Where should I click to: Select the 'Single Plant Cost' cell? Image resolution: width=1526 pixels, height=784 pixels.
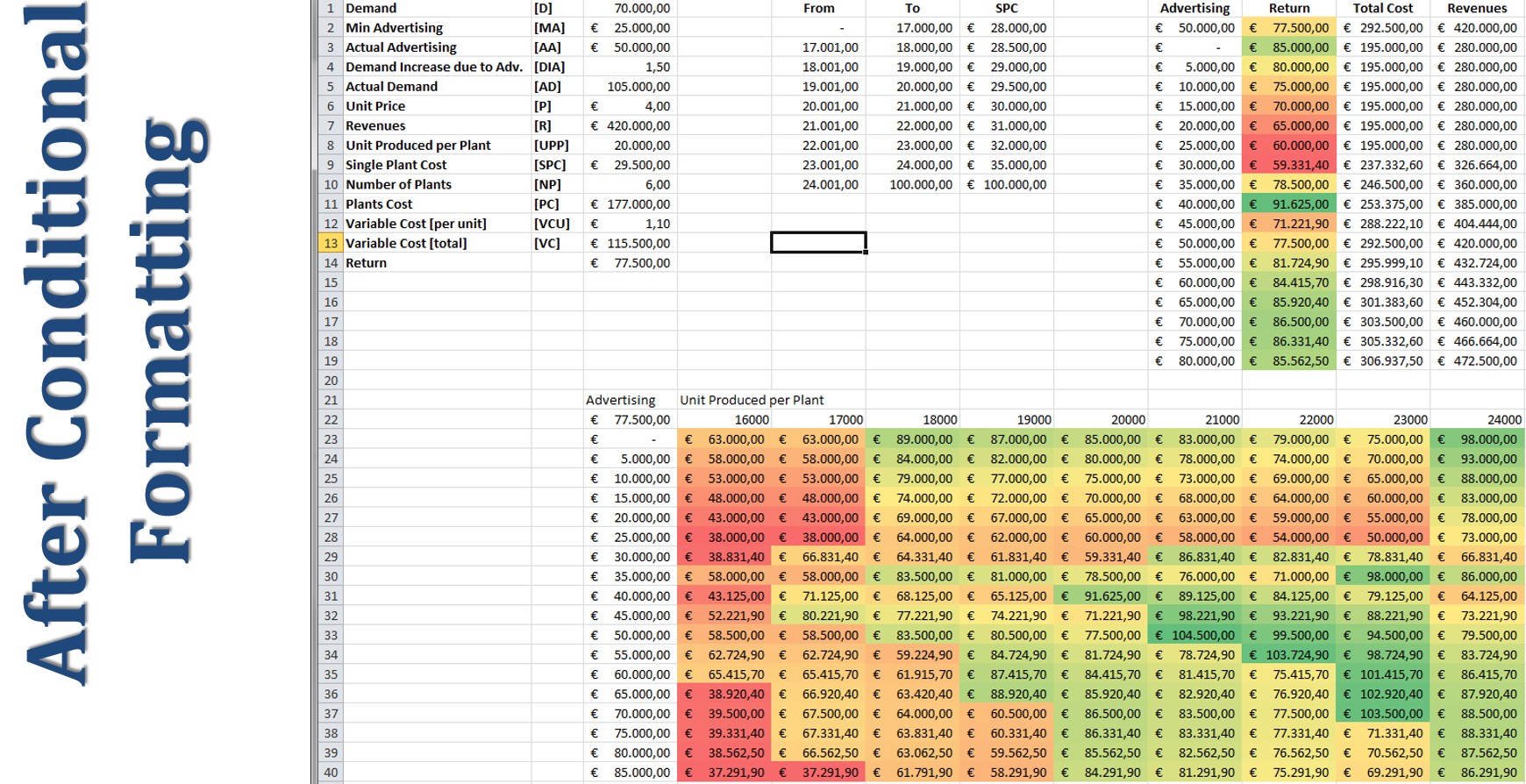[x=437, y=165]
